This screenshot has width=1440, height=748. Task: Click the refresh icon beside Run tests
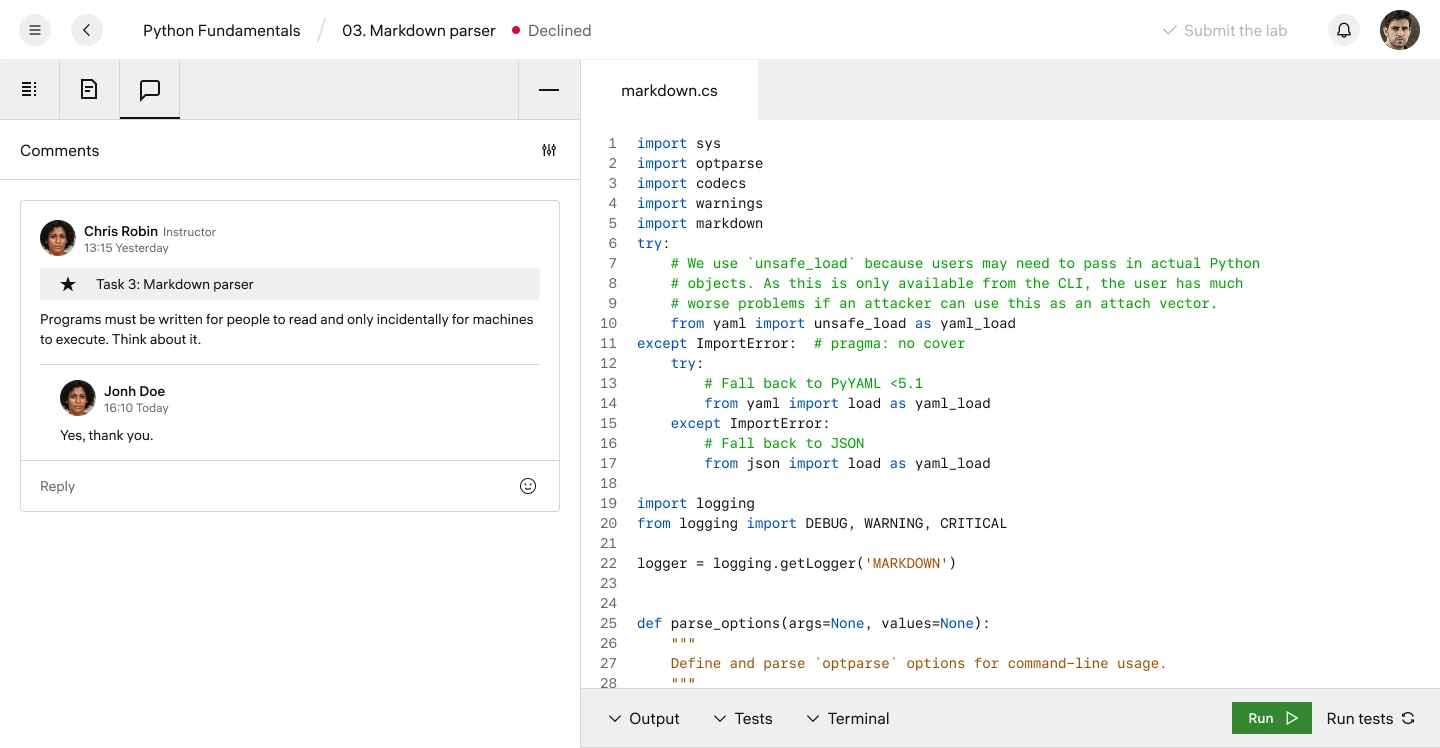click(x=1408, y=718)
